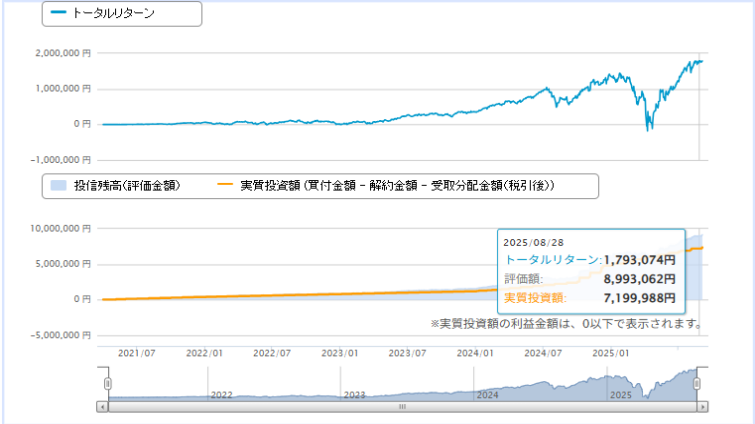Click the -1,000,000 円 axis label

coord(61,160)
